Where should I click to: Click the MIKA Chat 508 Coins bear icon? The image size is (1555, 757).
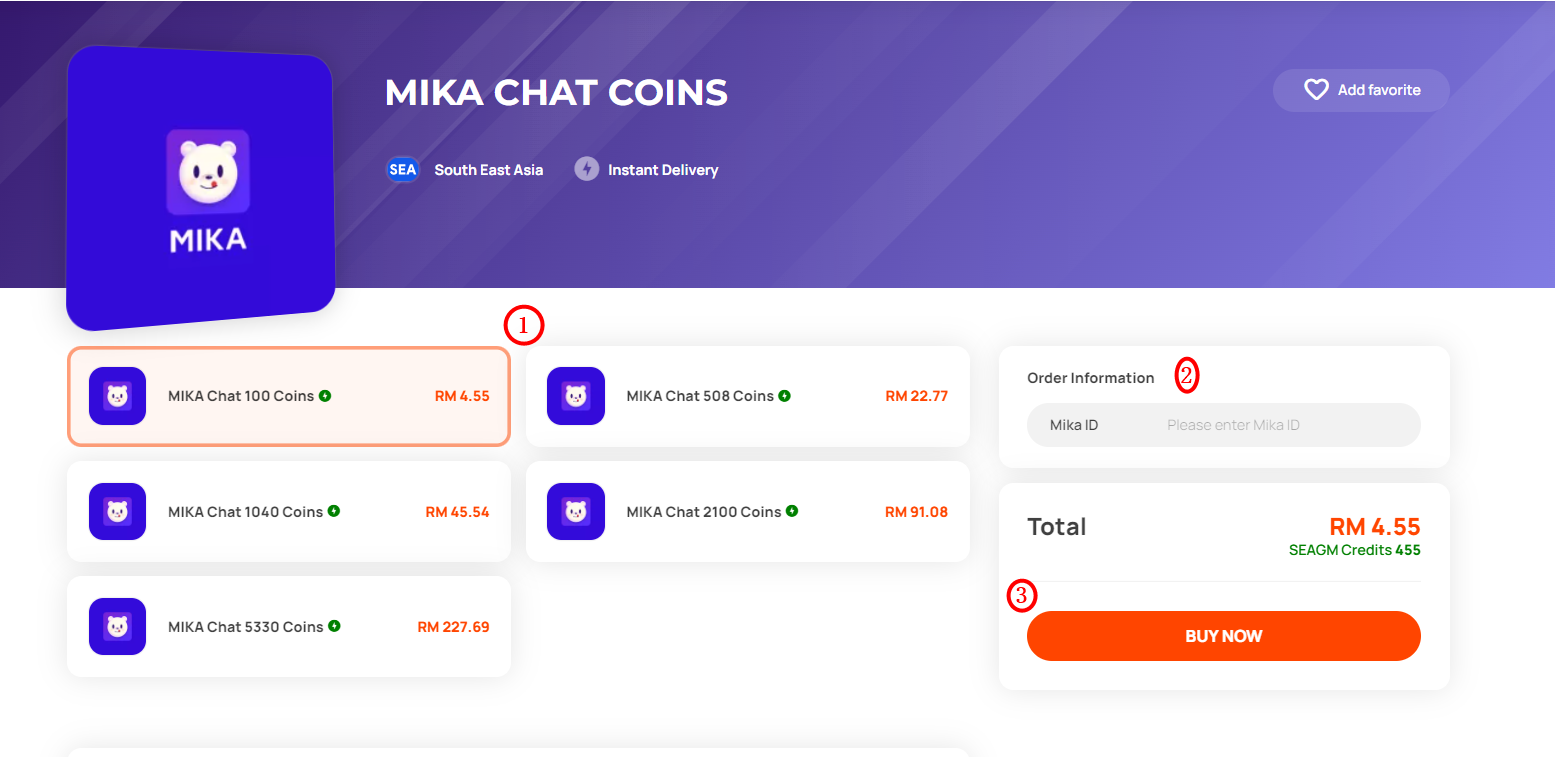[576, 396]
